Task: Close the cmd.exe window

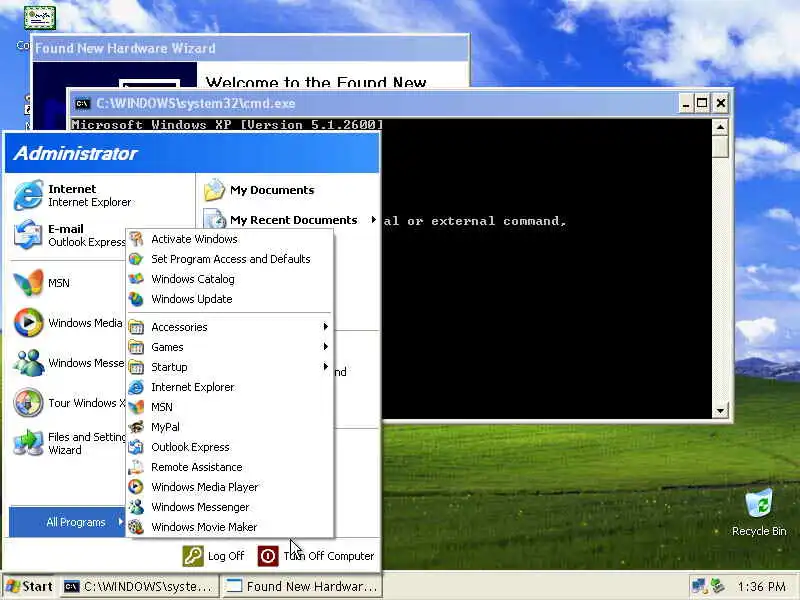Action: (720, 104)
